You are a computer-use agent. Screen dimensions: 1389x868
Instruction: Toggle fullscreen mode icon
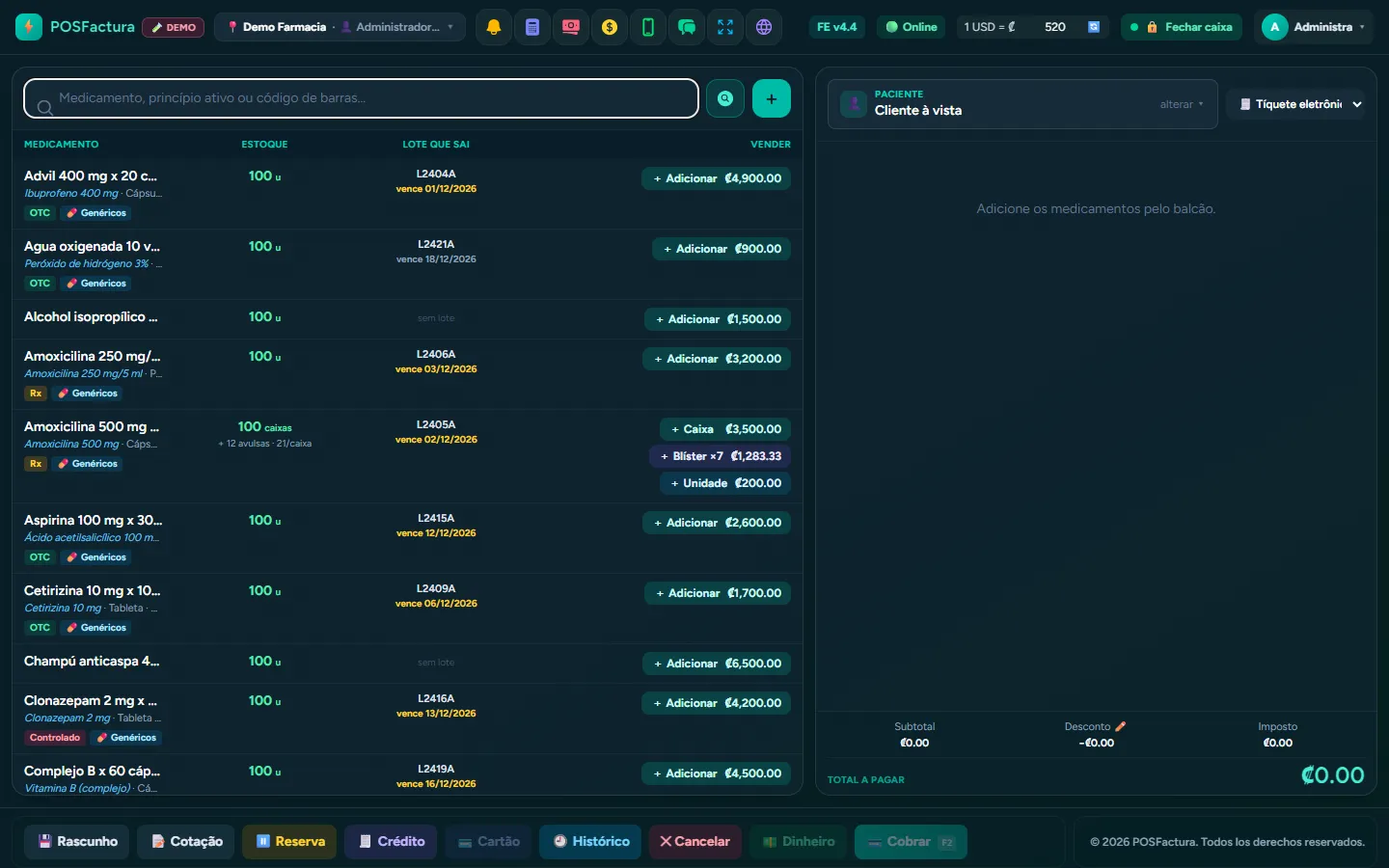tap(725, 27)
